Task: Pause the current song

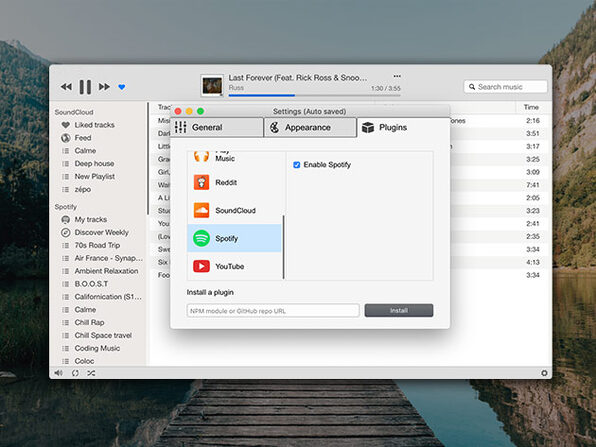Action: tap(85, 87)
